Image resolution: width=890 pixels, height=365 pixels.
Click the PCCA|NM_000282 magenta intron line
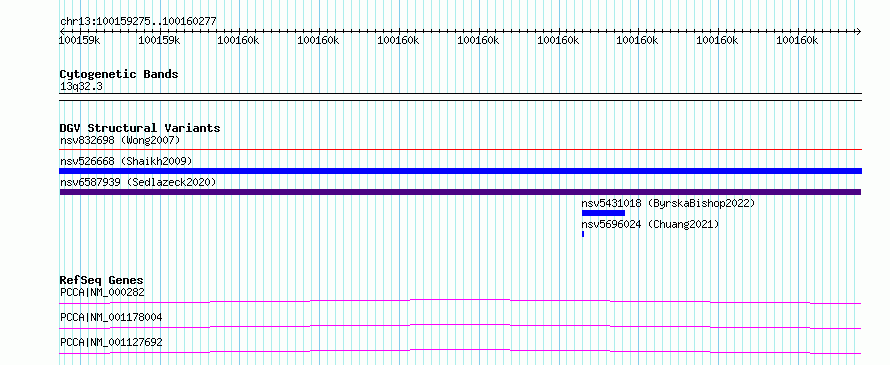[x=460, y=301]
